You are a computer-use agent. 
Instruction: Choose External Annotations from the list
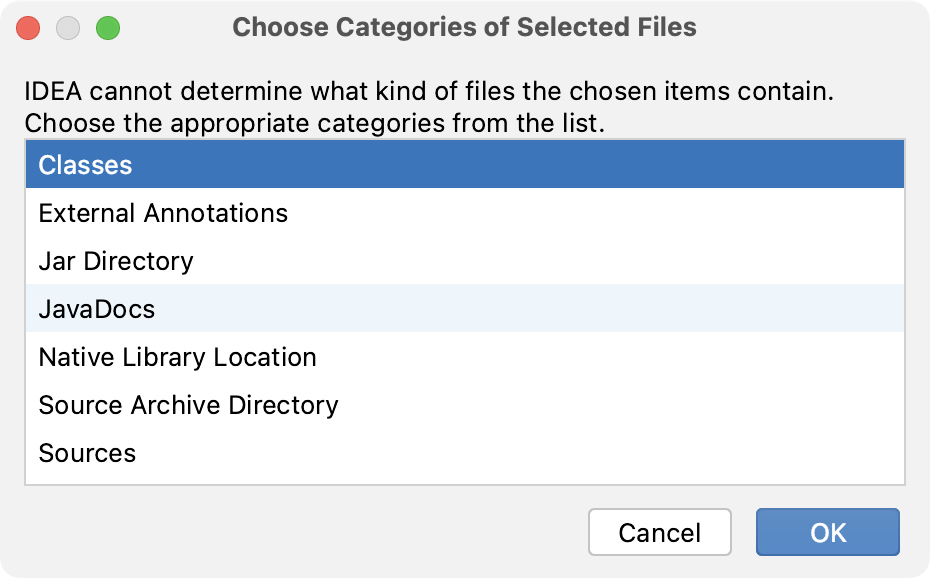click(465, 213)
